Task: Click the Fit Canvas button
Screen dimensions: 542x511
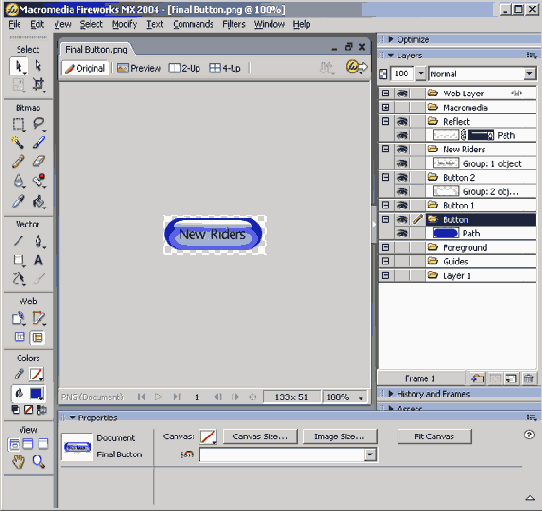Action: (434, 437)
